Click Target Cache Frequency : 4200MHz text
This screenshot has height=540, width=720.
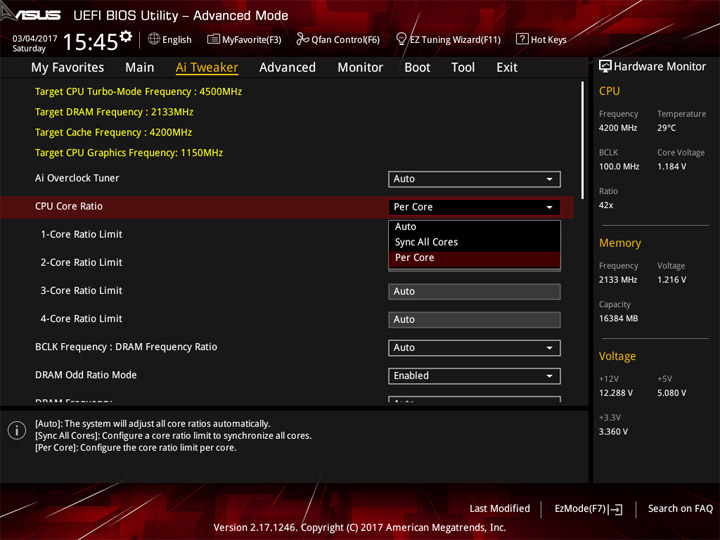113,132
